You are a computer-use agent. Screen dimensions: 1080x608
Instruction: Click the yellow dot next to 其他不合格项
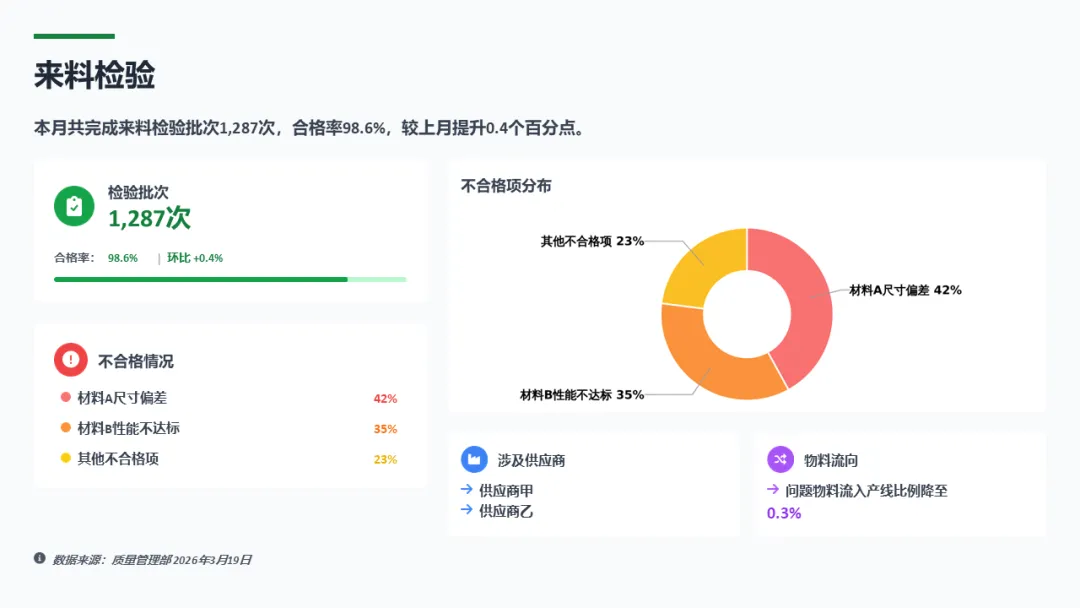pos(65,458)
